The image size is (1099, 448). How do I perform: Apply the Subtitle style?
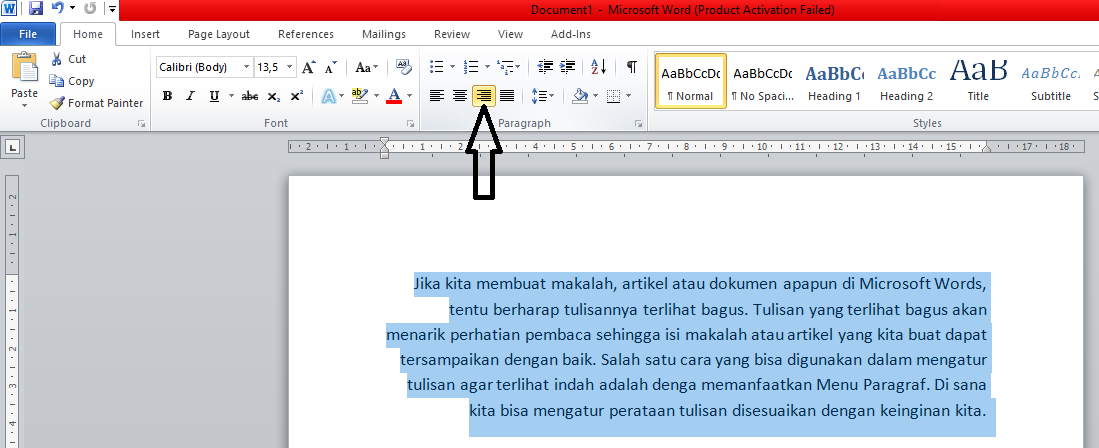1051,81
